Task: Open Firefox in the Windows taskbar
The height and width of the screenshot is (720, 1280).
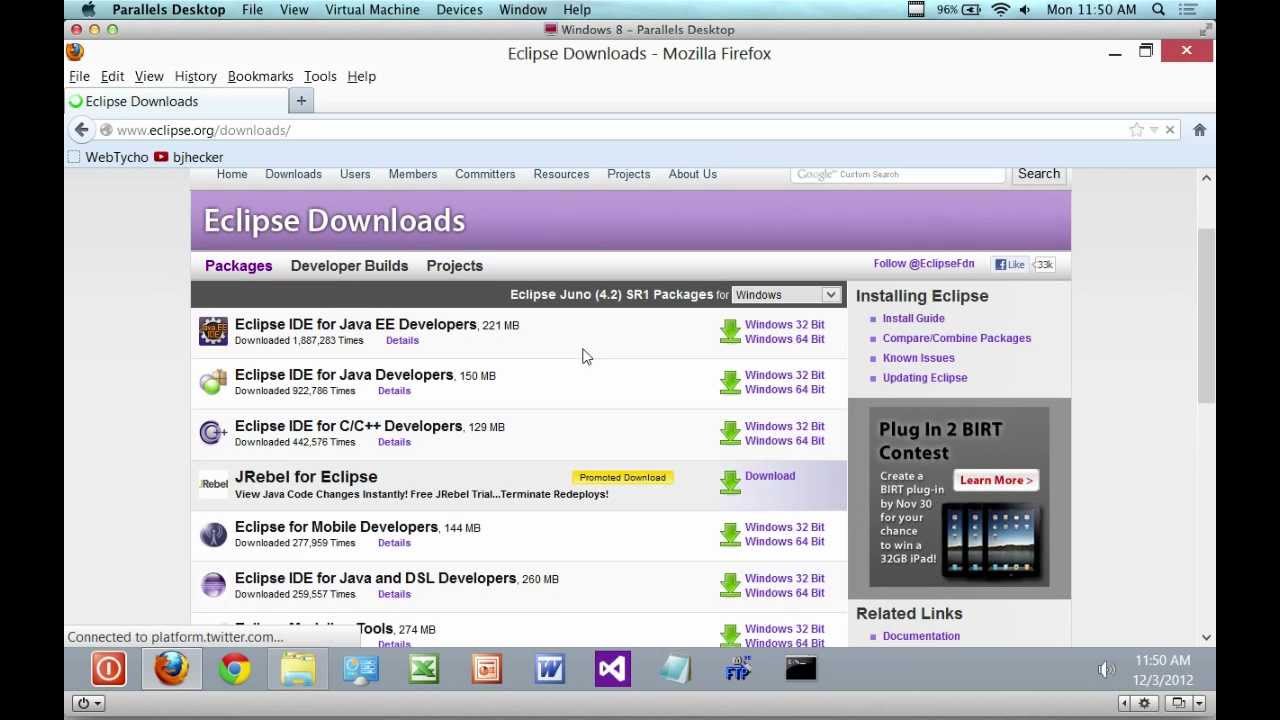Action: [x=171, y=668]
